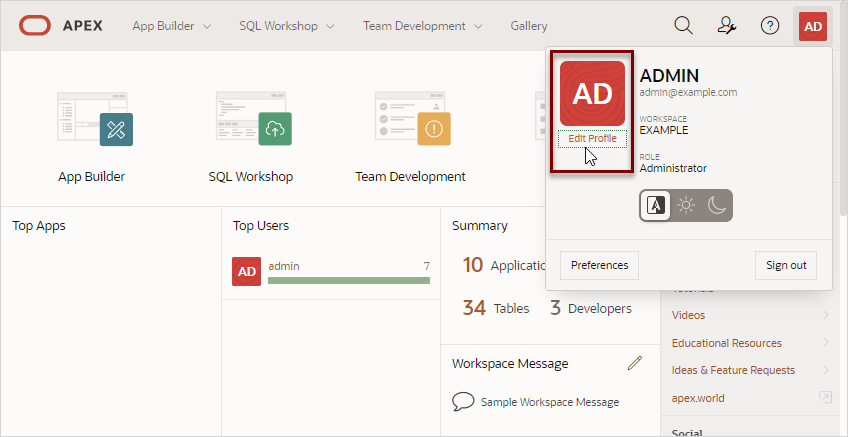The image size is (848, 437).
Task: Expand Ideas & Feature Requests chevron
Action: [826, 369]
